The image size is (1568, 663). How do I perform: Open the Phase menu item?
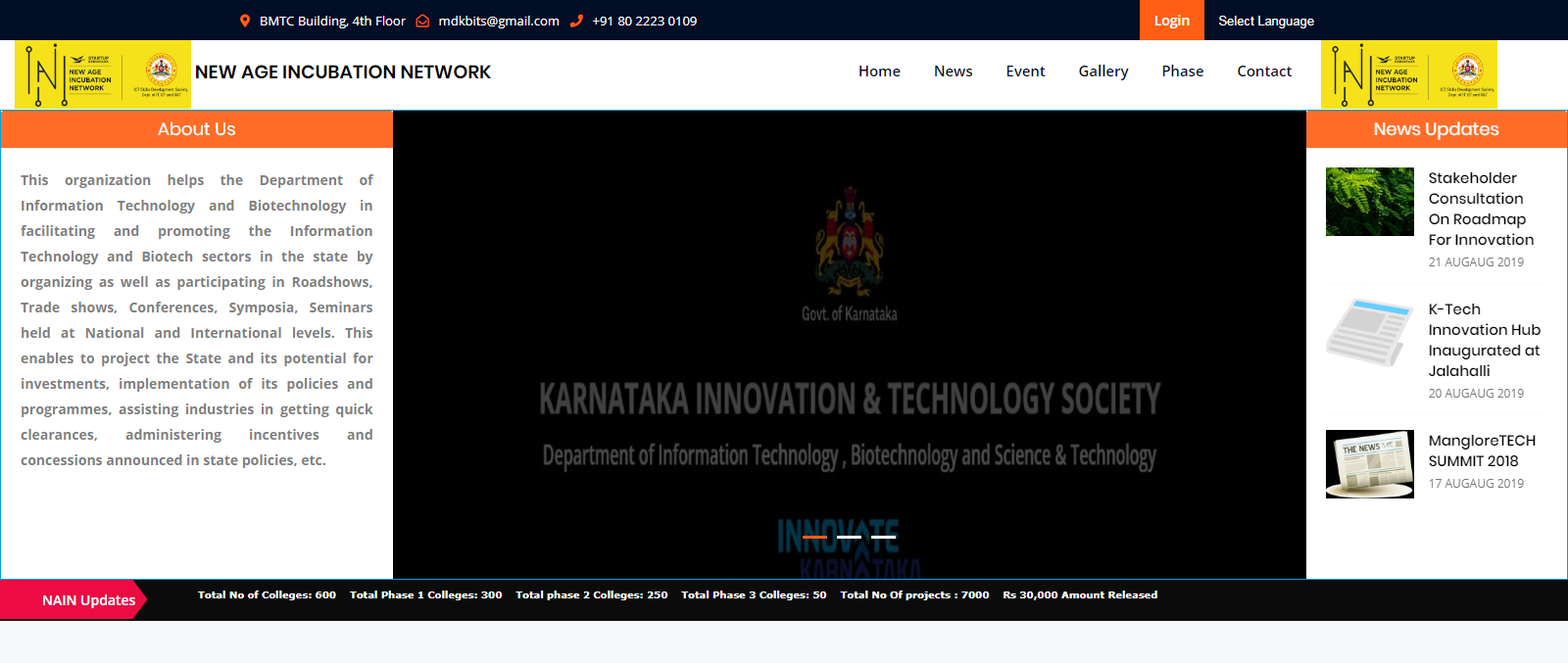click(x=1183, y=71)
